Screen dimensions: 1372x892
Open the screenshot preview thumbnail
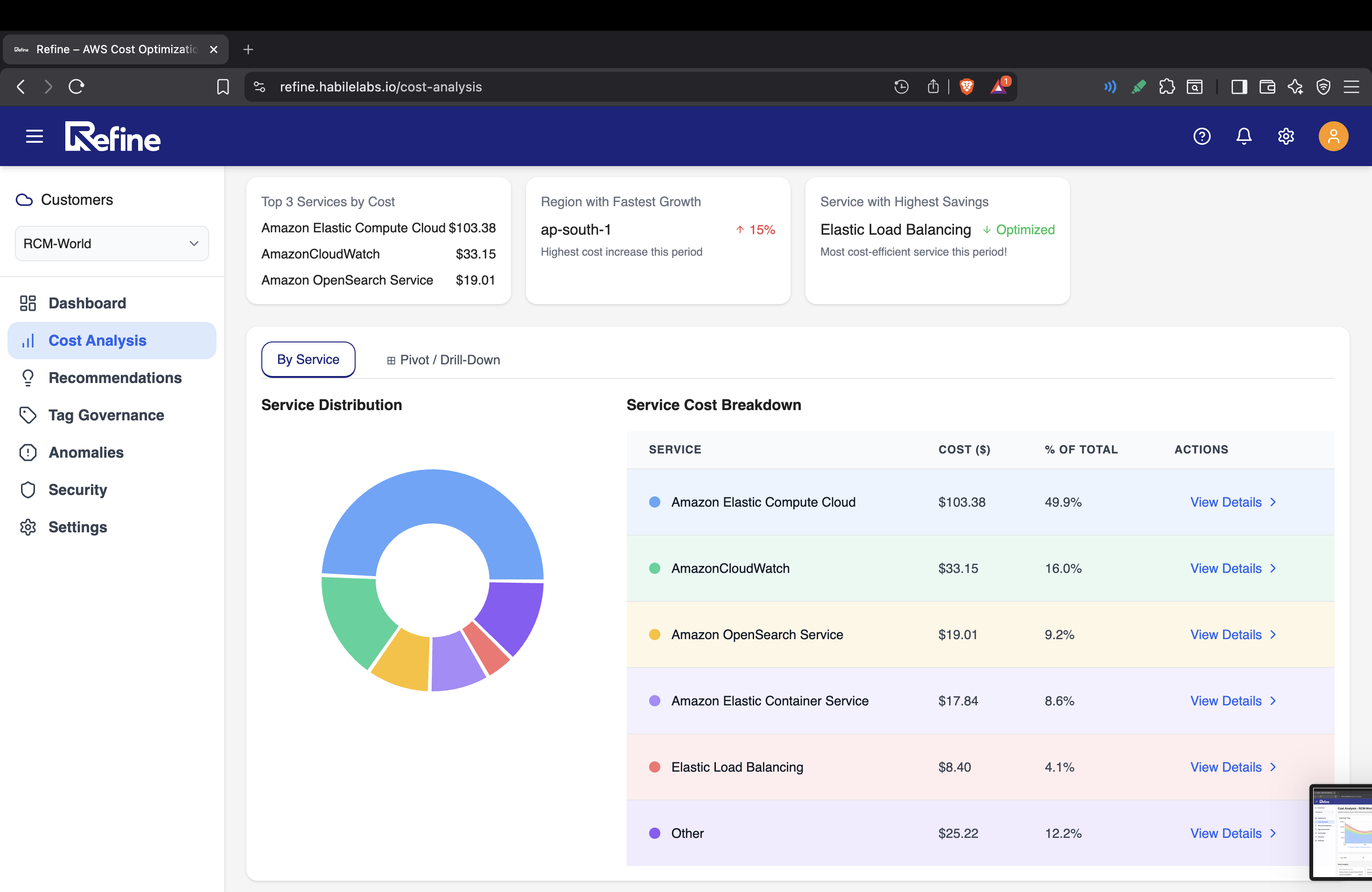(1341, 832)
